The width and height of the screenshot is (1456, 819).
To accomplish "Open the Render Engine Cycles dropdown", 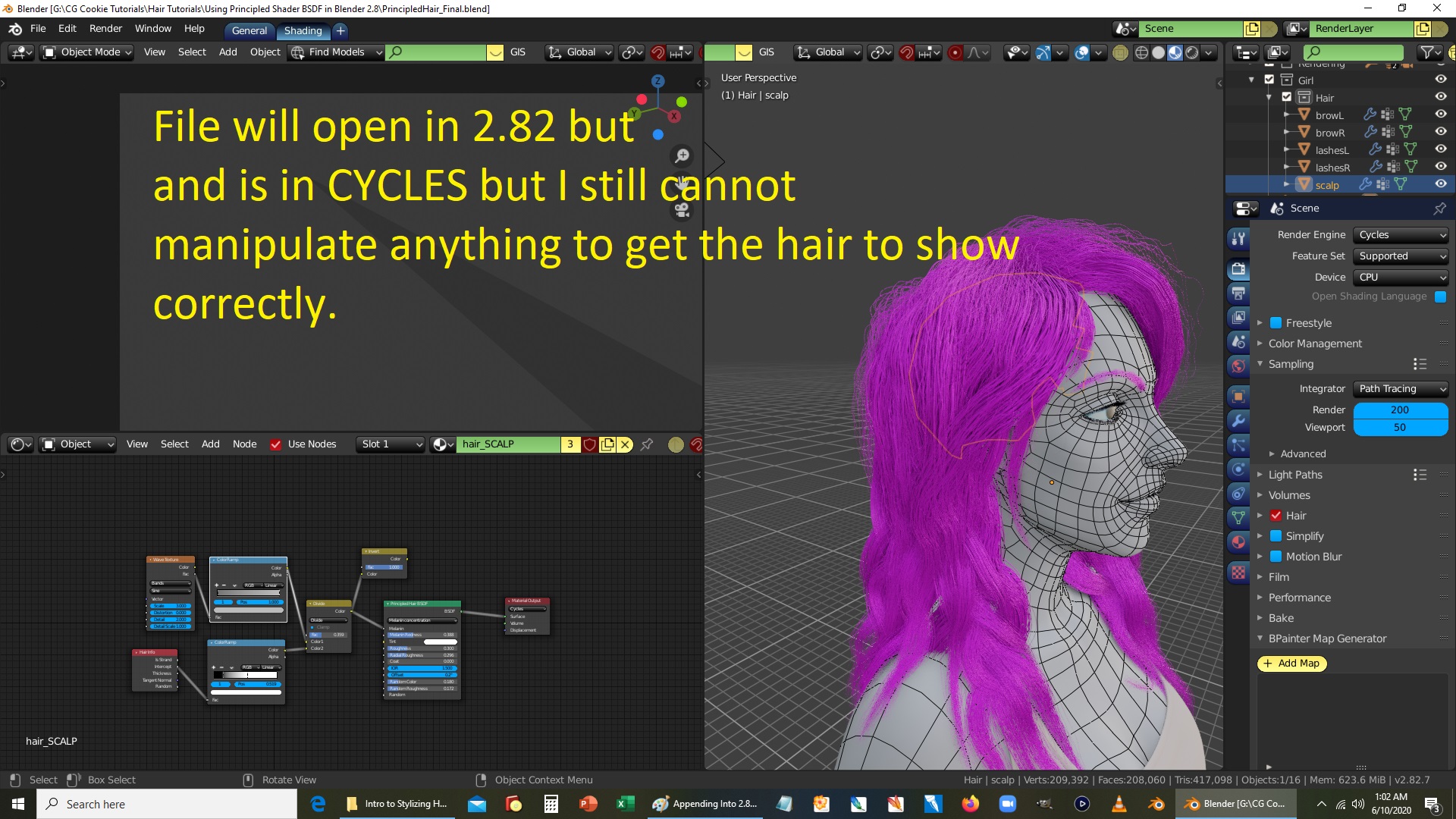I will coord(1401,235).
